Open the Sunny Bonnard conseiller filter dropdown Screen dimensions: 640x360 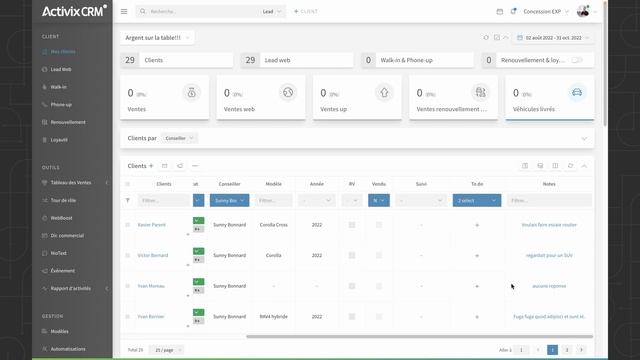229,200
